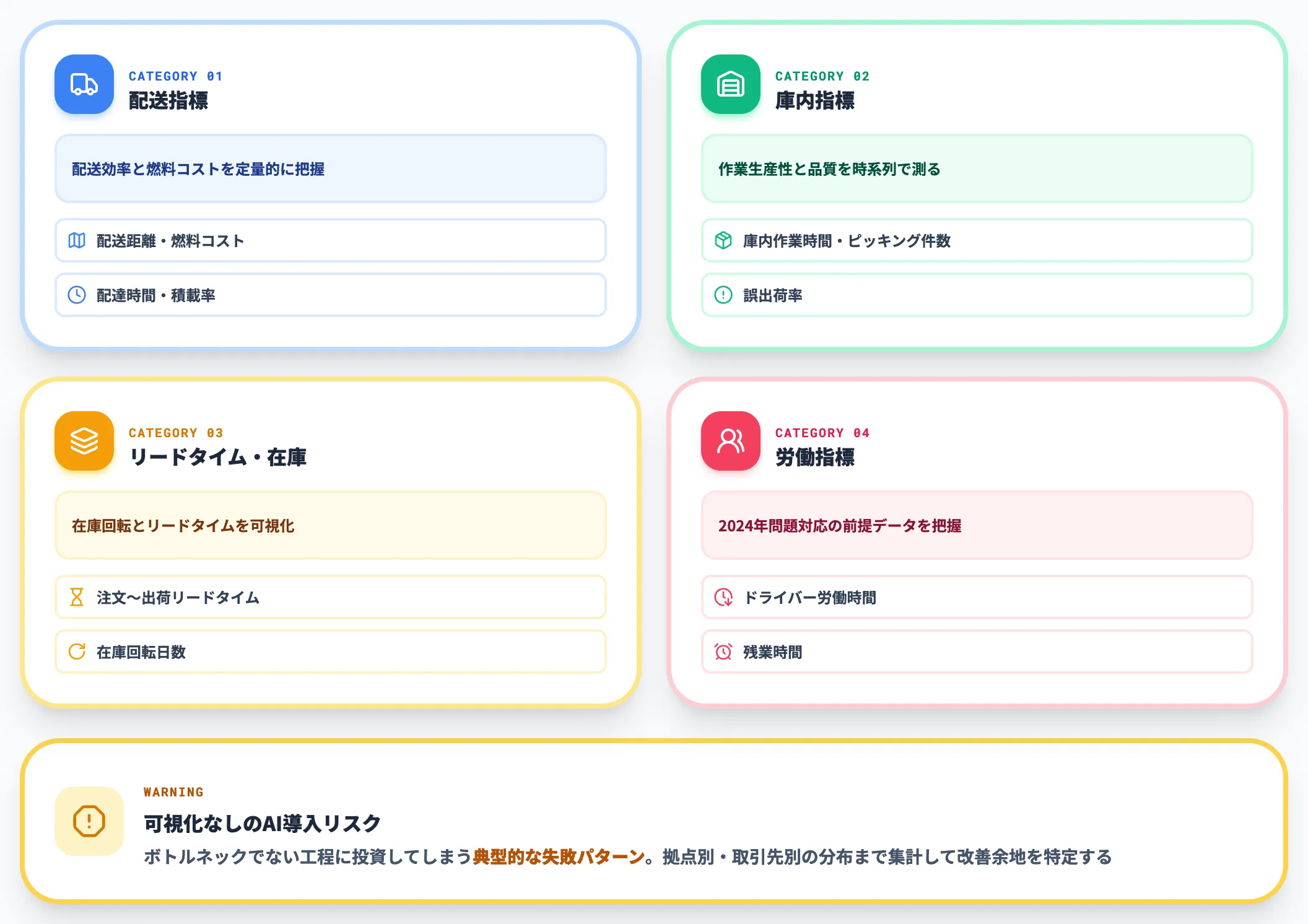This screenshot has width=1308, height=924.
Task: Click the alert circle icon beside 誤出荷率
Action: click(723, 295)
